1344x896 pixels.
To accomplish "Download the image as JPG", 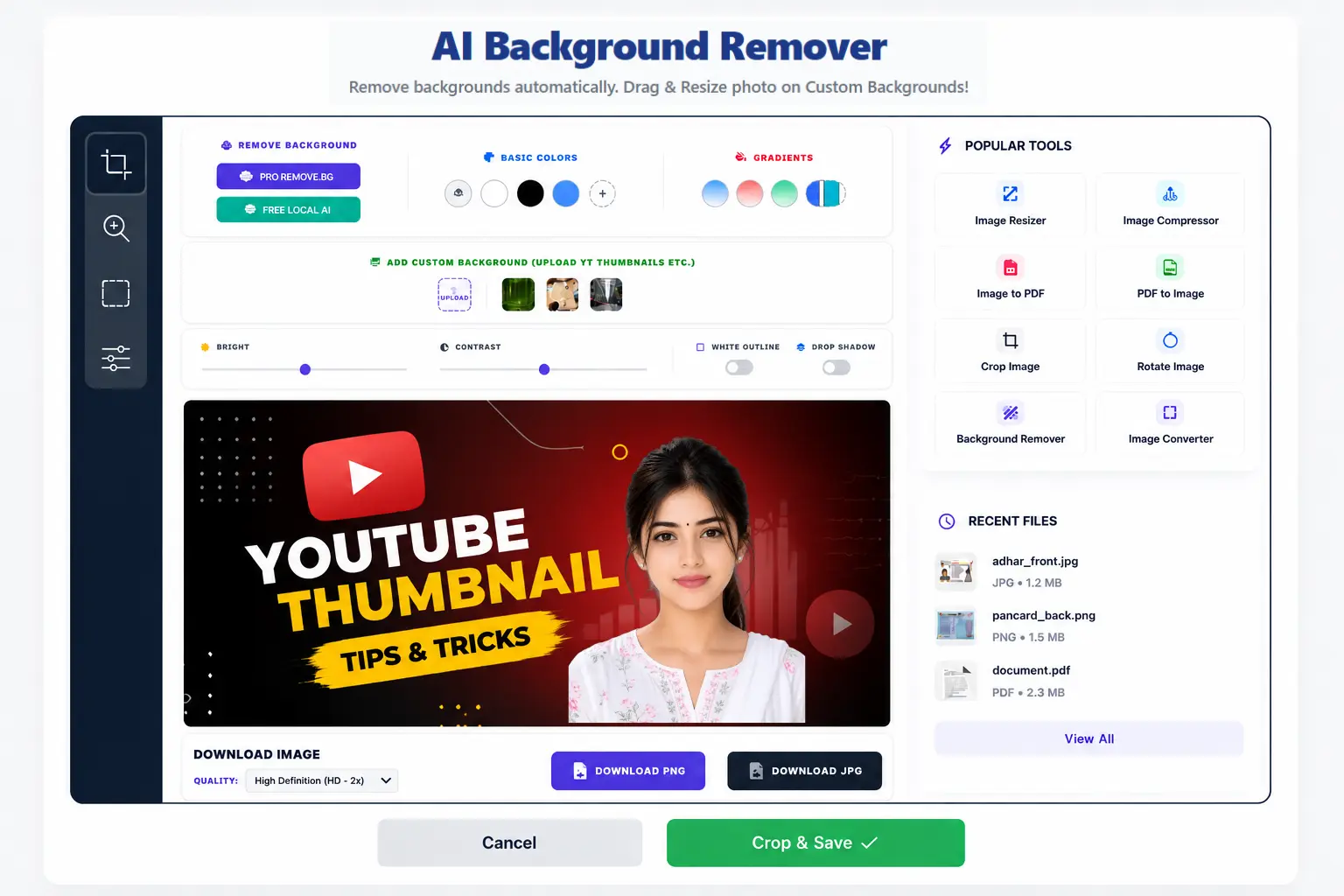I will (805, 771).
